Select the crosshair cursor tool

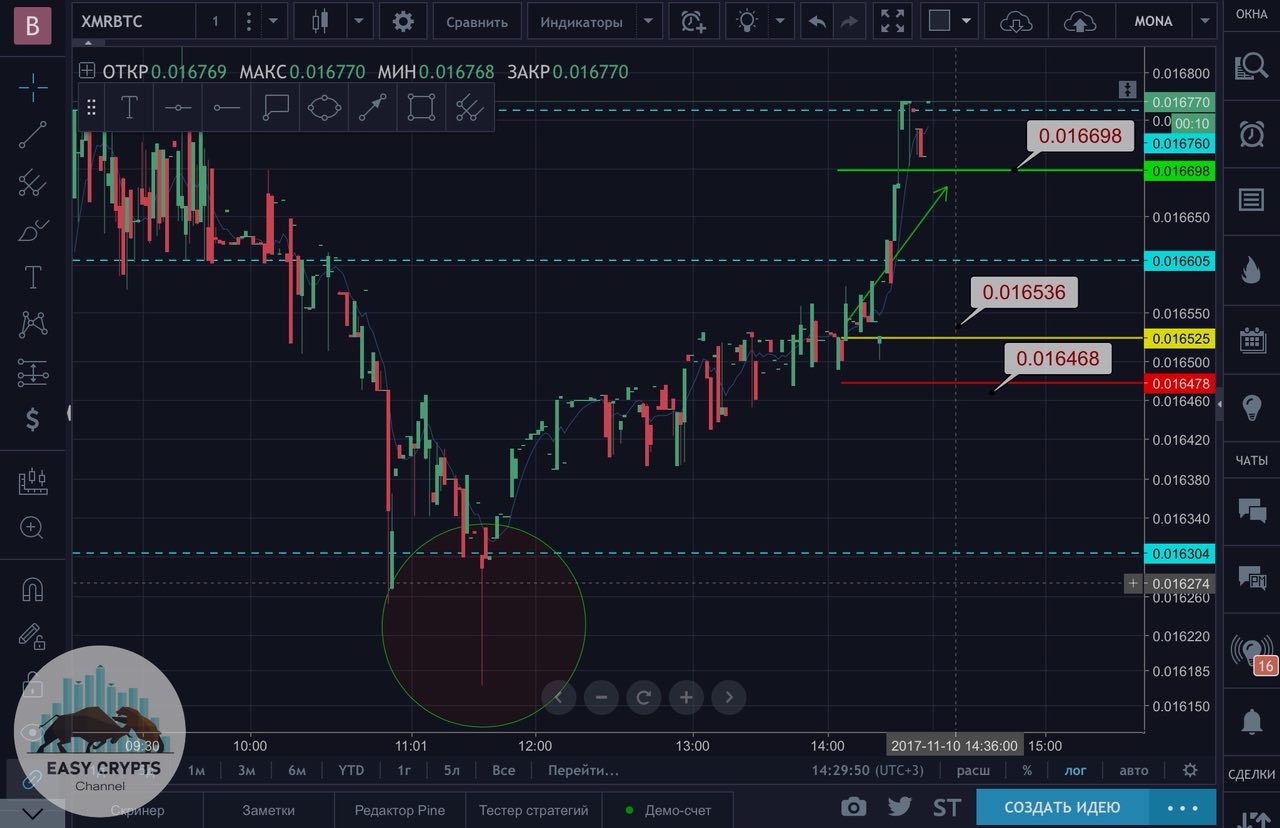(x=33, y=87)
